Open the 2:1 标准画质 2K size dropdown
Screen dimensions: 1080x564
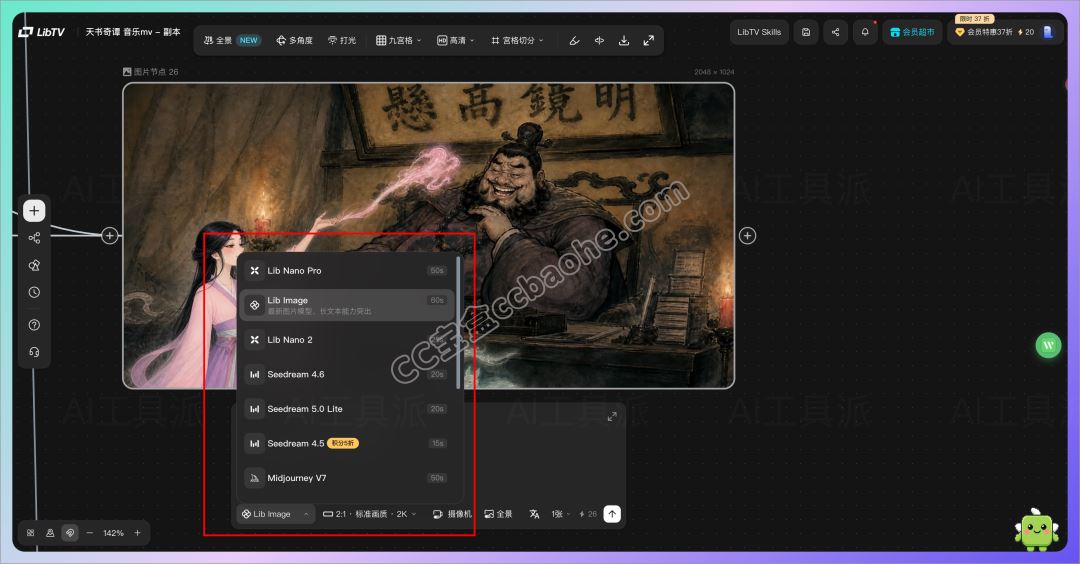(x=370, y=514)
